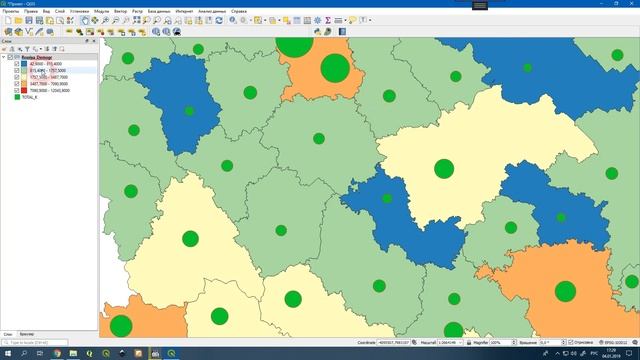Open the layer styling brush icon in Layers panel
640x360 pixels.
click(5, 49)
